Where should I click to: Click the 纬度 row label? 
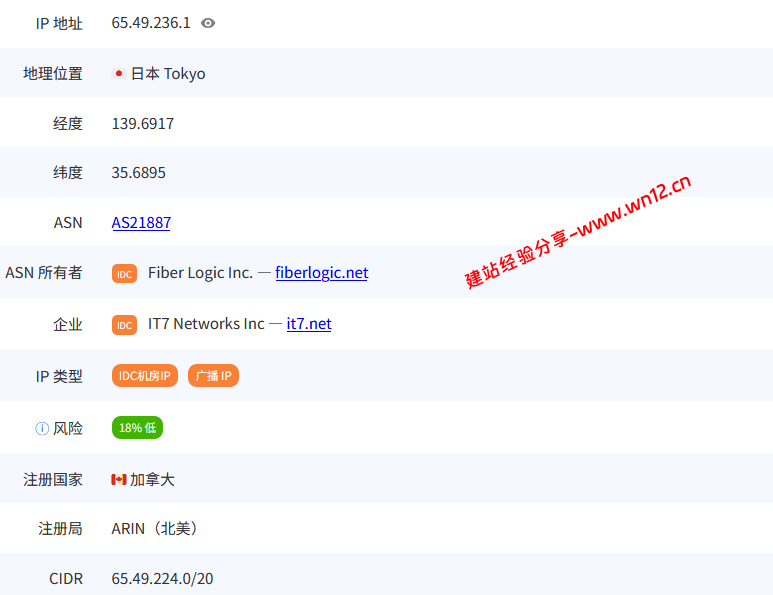[x=68, y=173]
